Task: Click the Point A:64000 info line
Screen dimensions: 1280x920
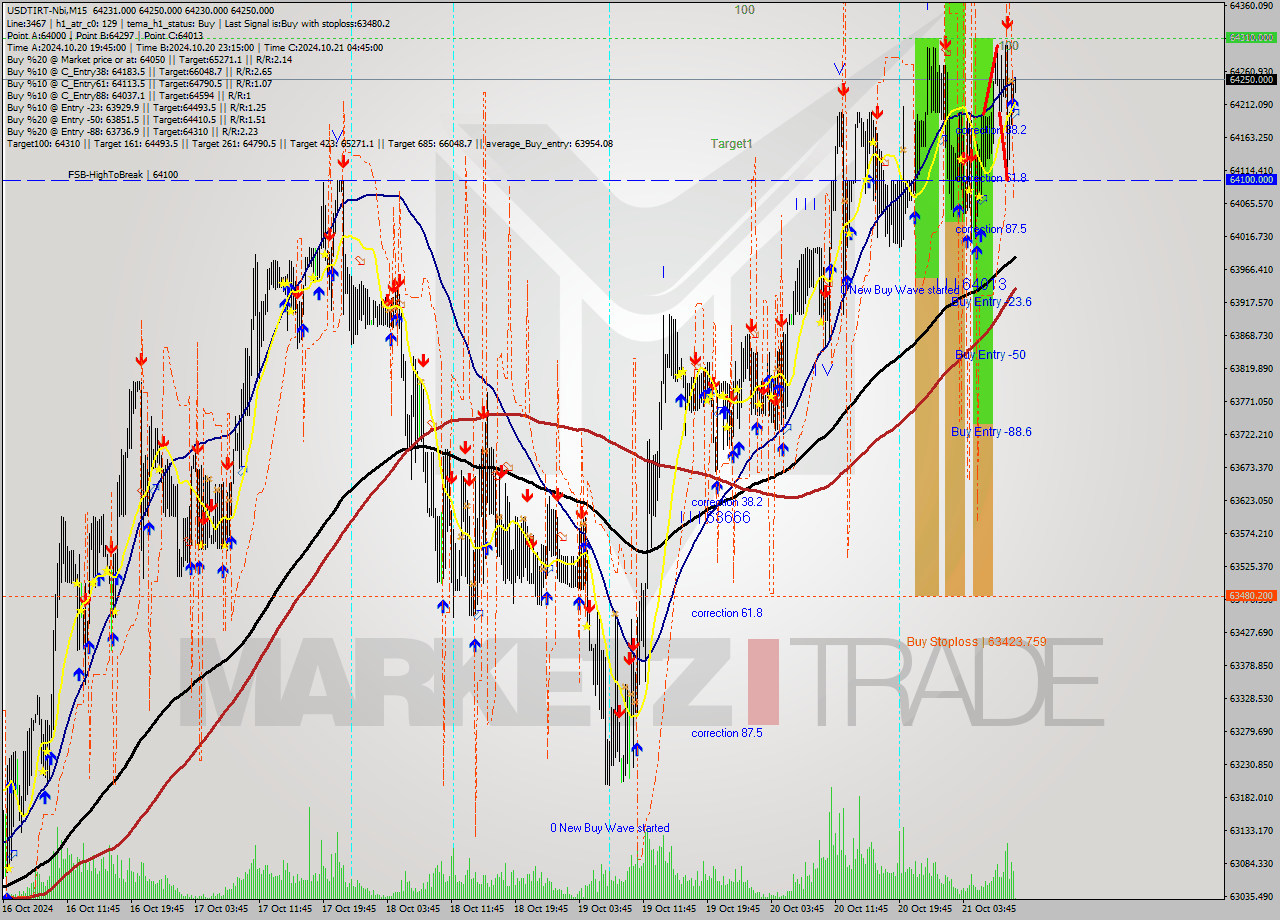Action: [105, 35]
